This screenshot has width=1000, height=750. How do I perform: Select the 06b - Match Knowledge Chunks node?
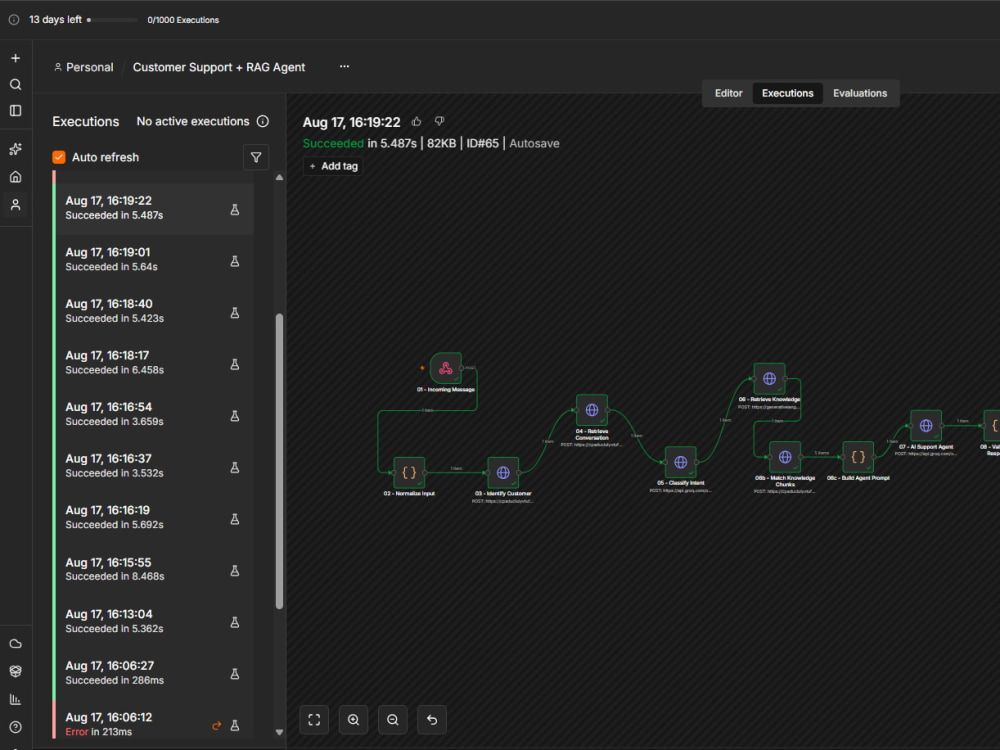tap(785, 457)
